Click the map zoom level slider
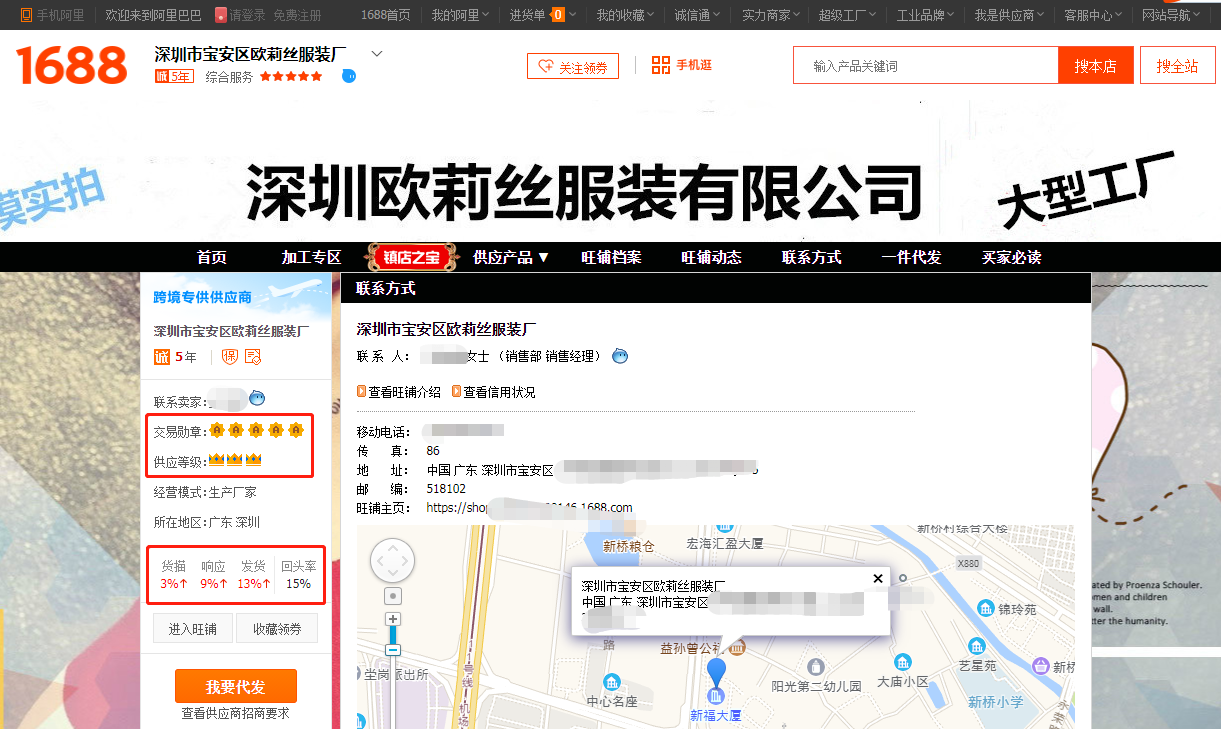 coord(393,634)
